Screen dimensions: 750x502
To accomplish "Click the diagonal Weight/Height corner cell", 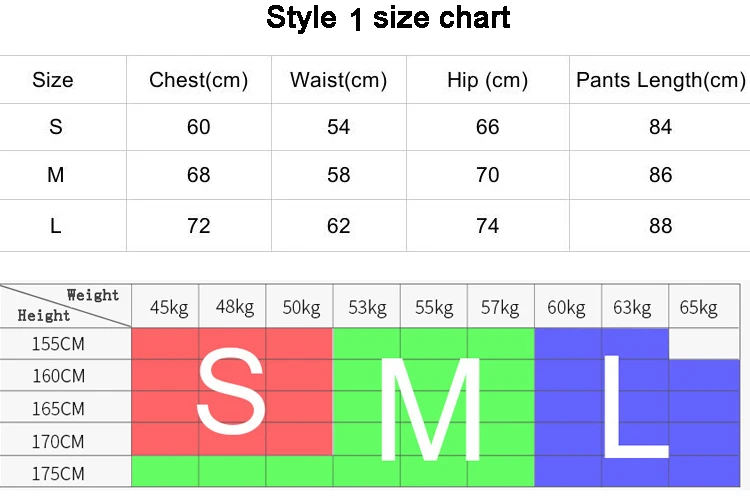I will 66,306.
